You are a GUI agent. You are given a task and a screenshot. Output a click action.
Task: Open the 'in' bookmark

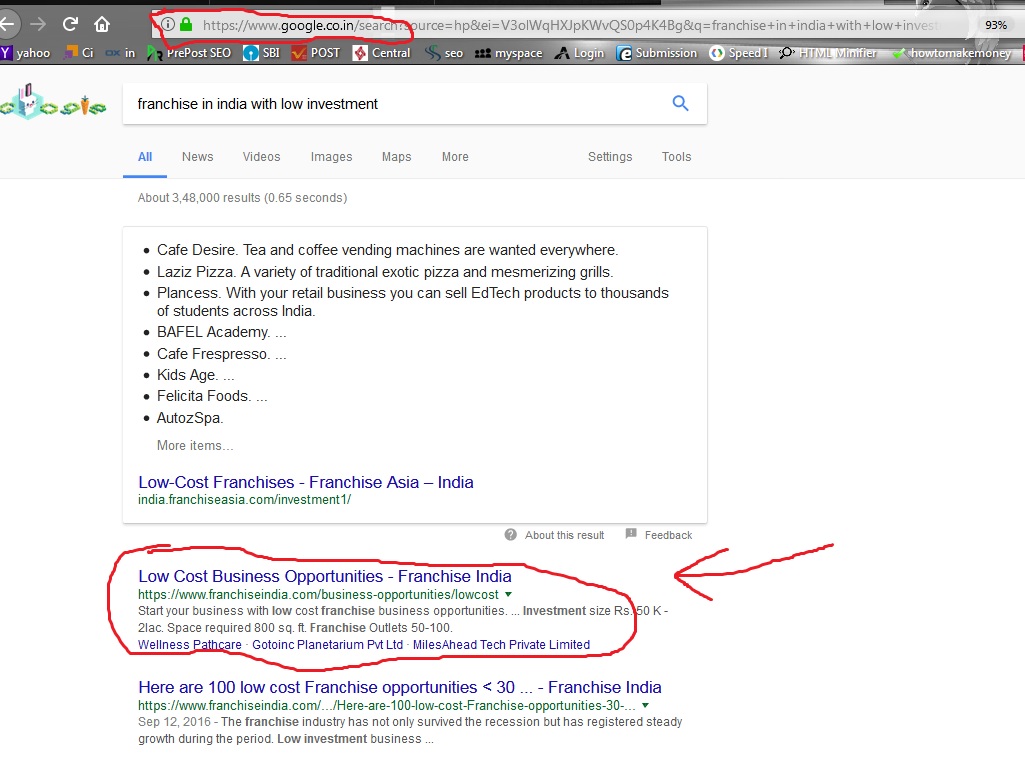(x=120, y=52)
